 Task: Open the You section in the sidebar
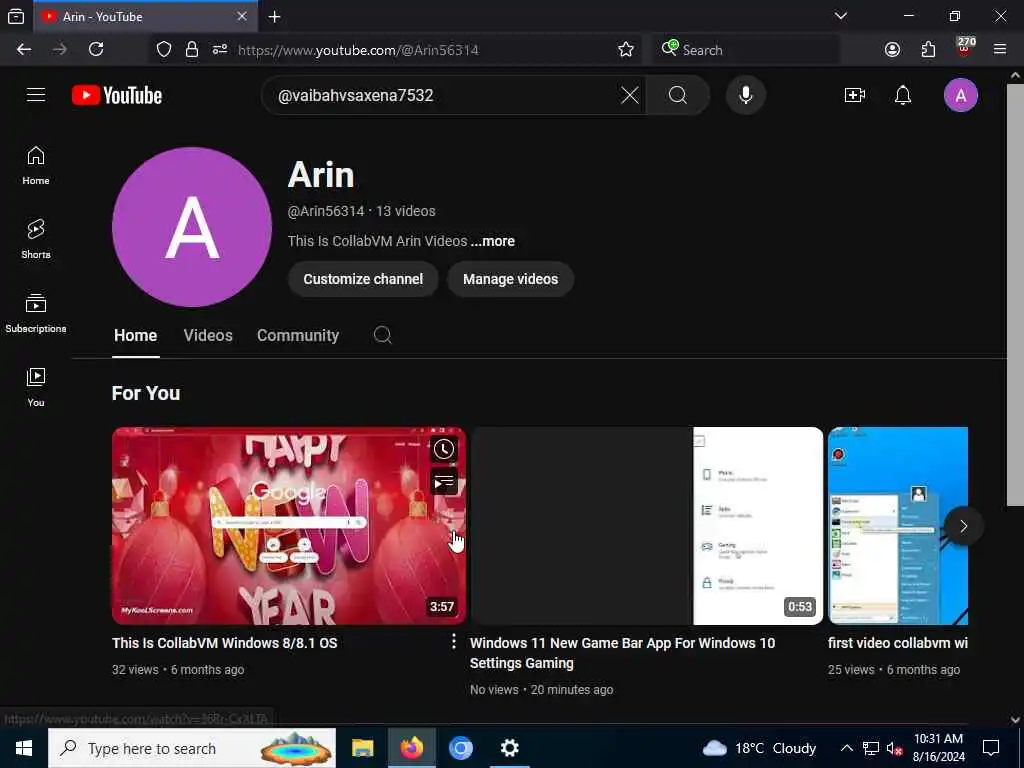[36, 387]
